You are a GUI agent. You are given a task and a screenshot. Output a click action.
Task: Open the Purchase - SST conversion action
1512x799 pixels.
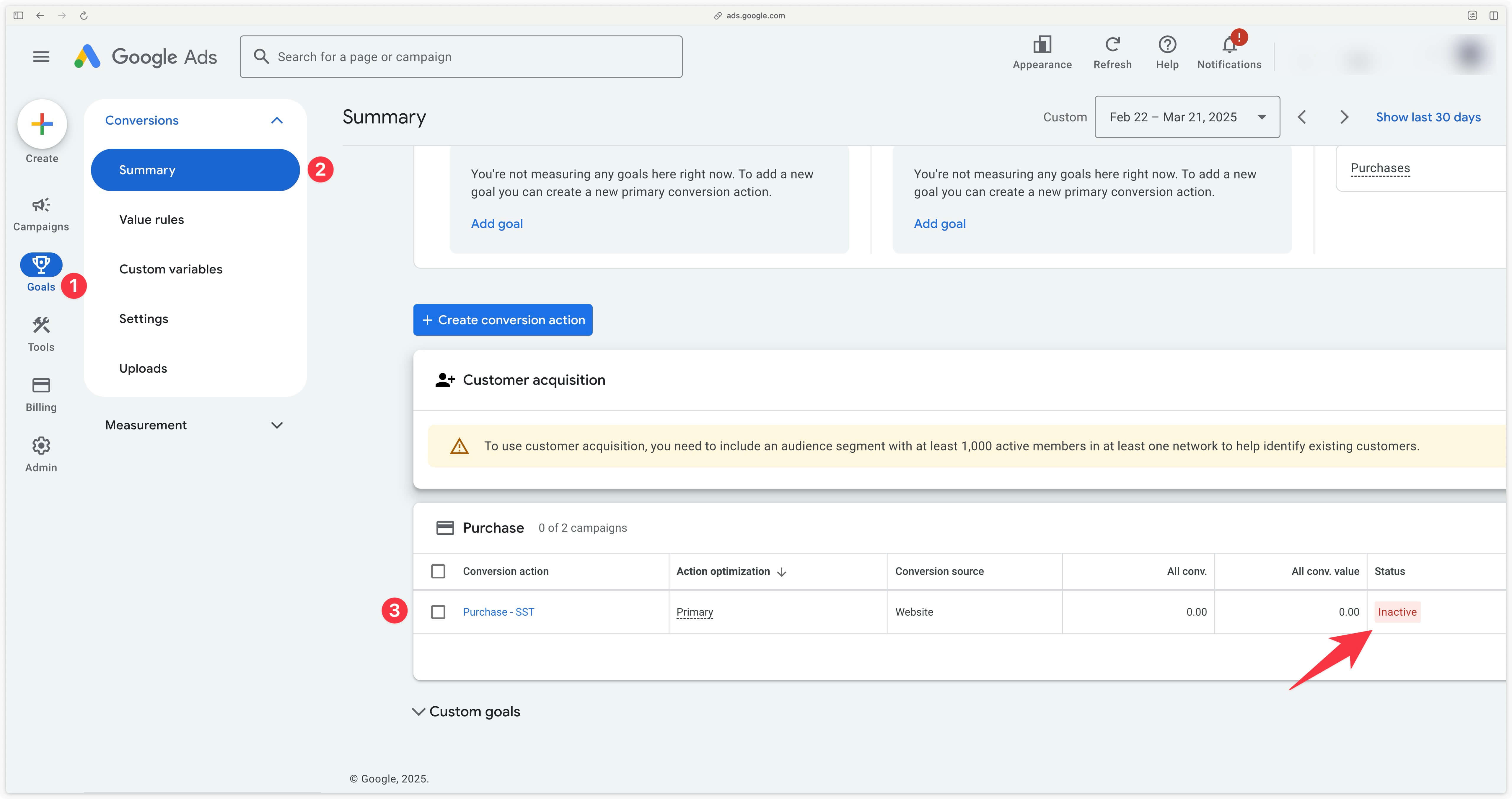498,612
